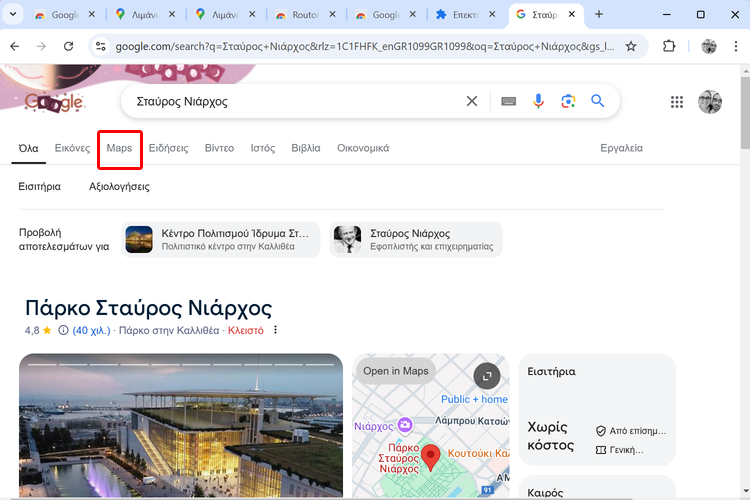Reload the page with the refresh icon
The width and height of the screenshot is (750, 500).
pos(68,46)
